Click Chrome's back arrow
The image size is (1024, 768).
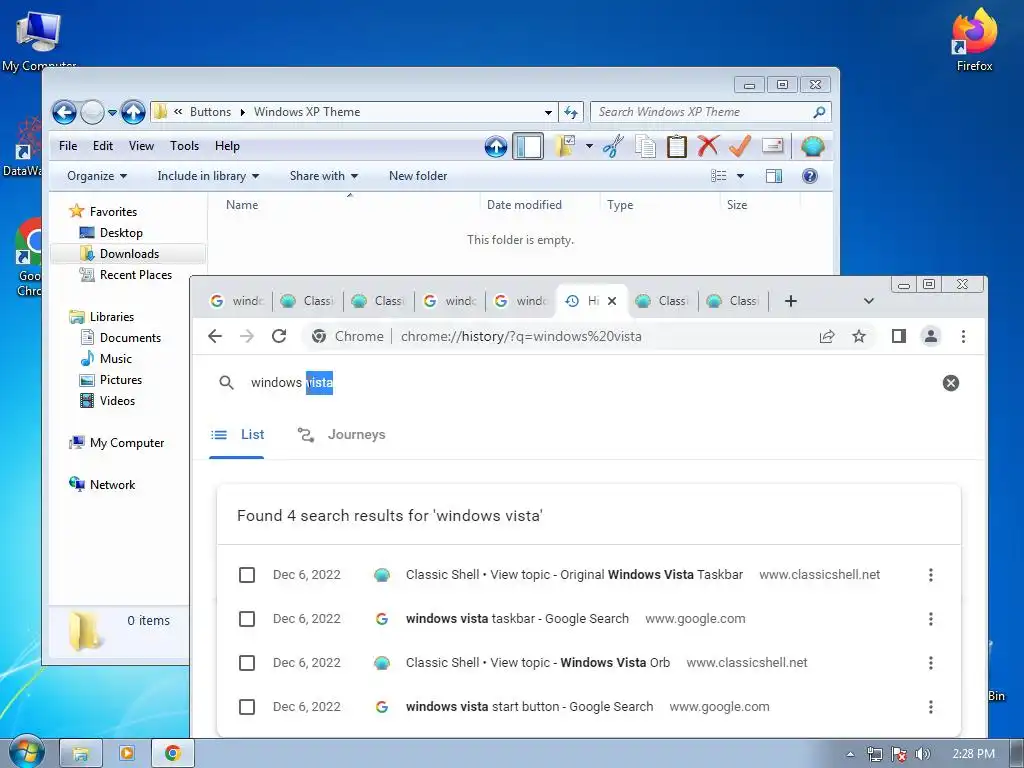tap(215, 336)
